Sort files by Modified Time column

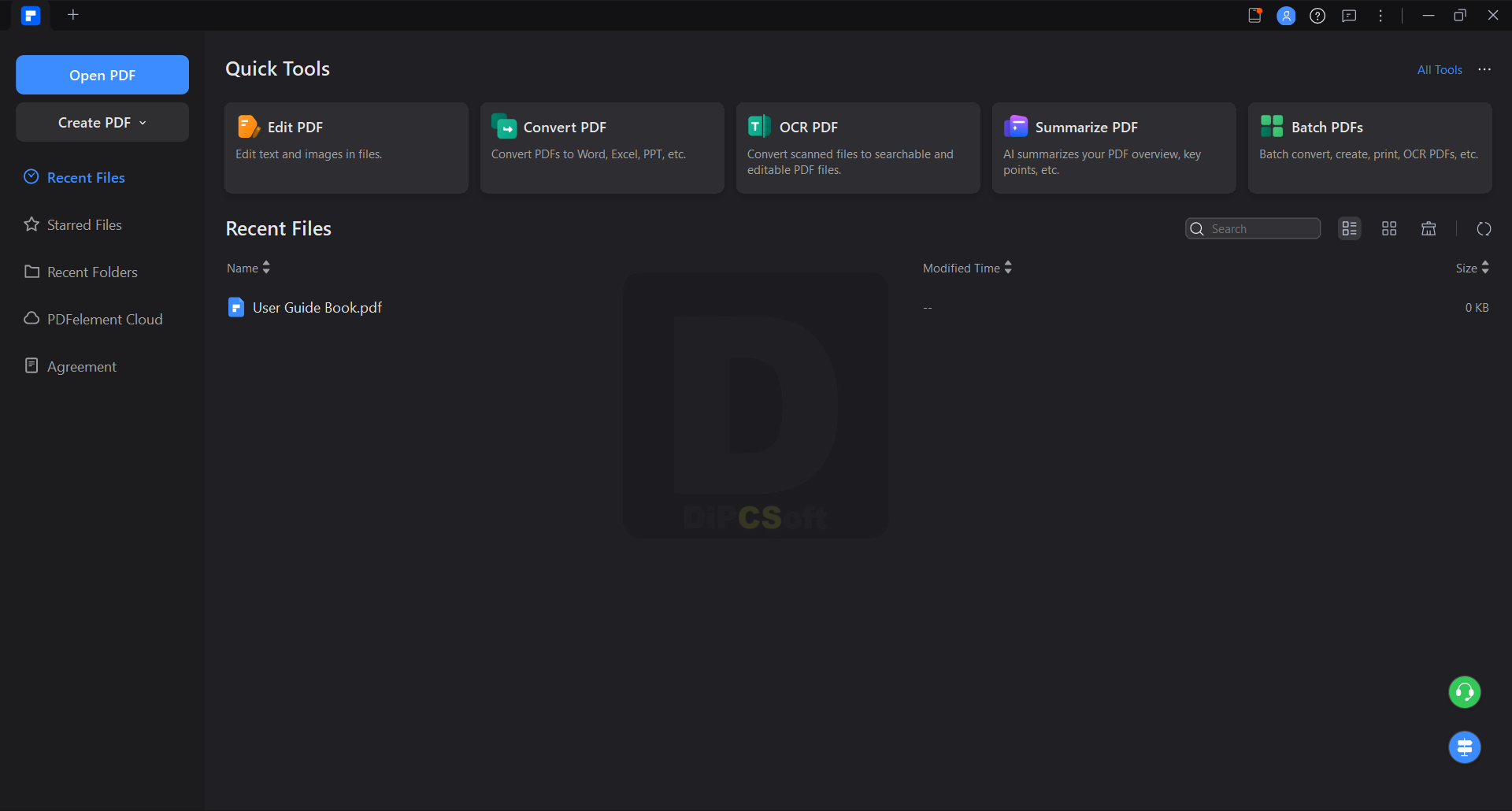click(x=967, y=268)
